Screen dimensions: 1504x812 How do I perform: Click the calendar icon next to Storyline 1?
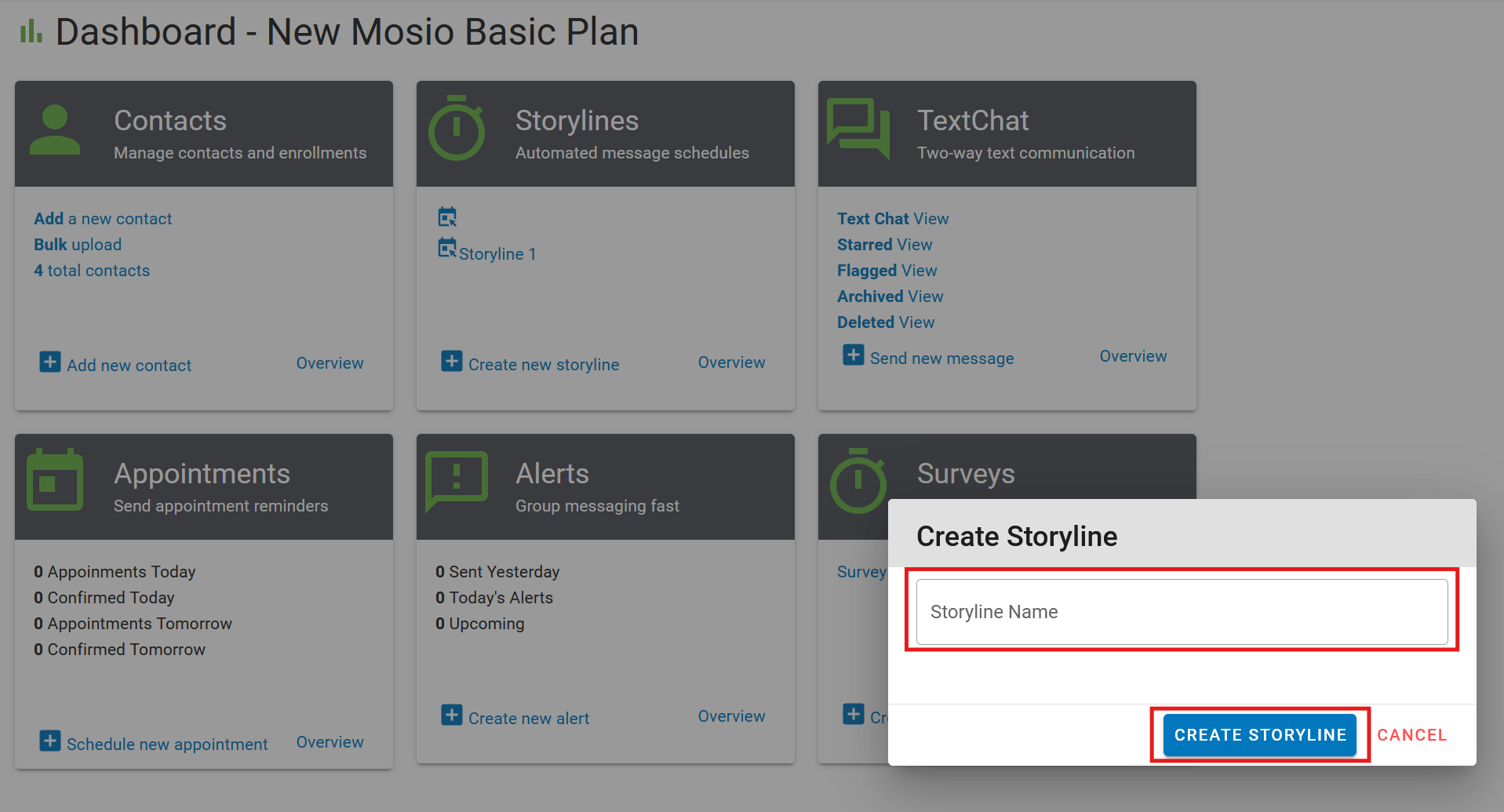coord(447,248)
